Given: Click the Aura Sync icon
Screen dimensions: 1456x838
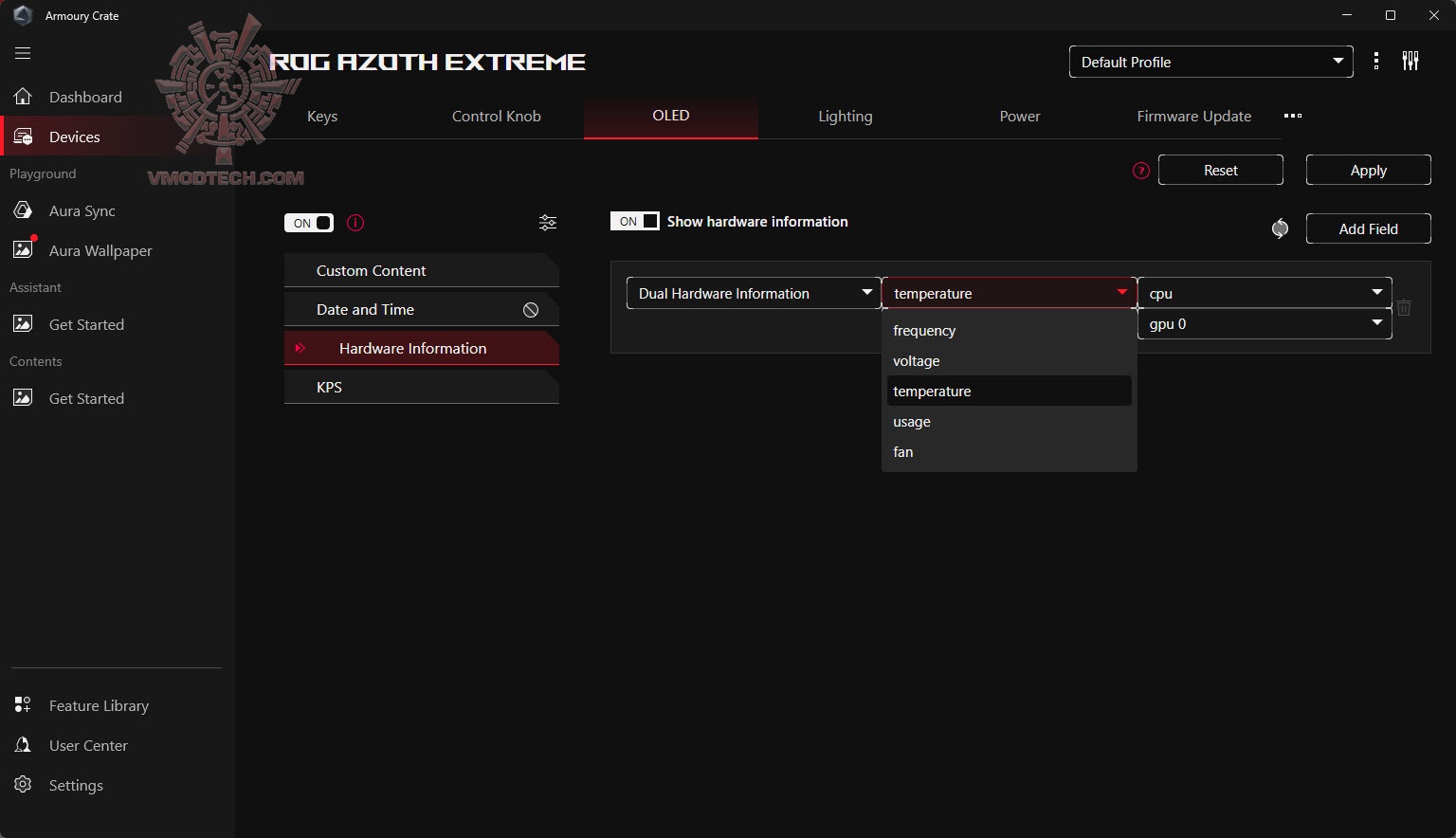Looking at the screenshot, I should click(x=23, y=210).
